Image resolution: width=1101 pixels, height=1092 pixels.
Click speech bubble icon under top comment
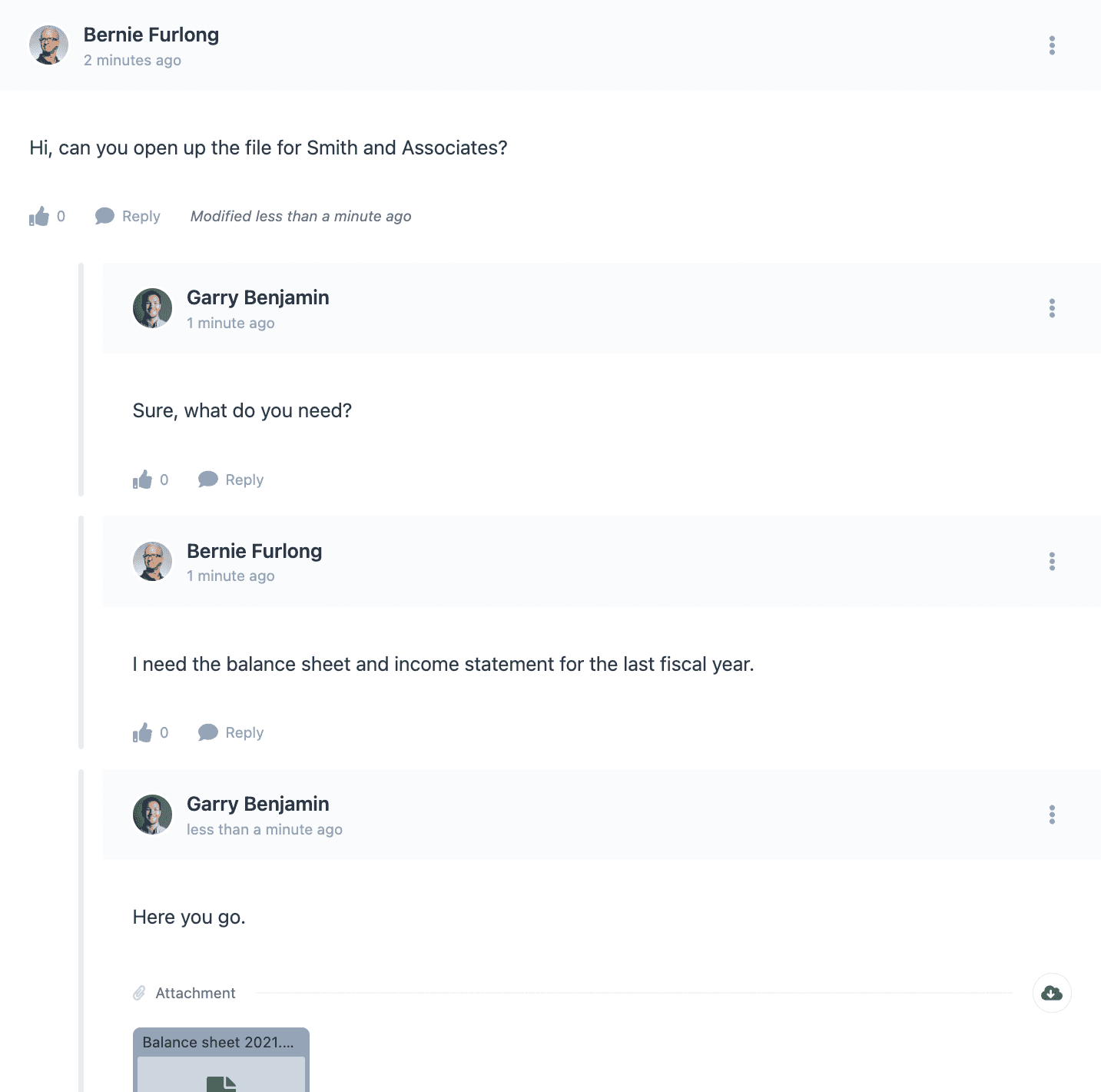pos(104,217)
